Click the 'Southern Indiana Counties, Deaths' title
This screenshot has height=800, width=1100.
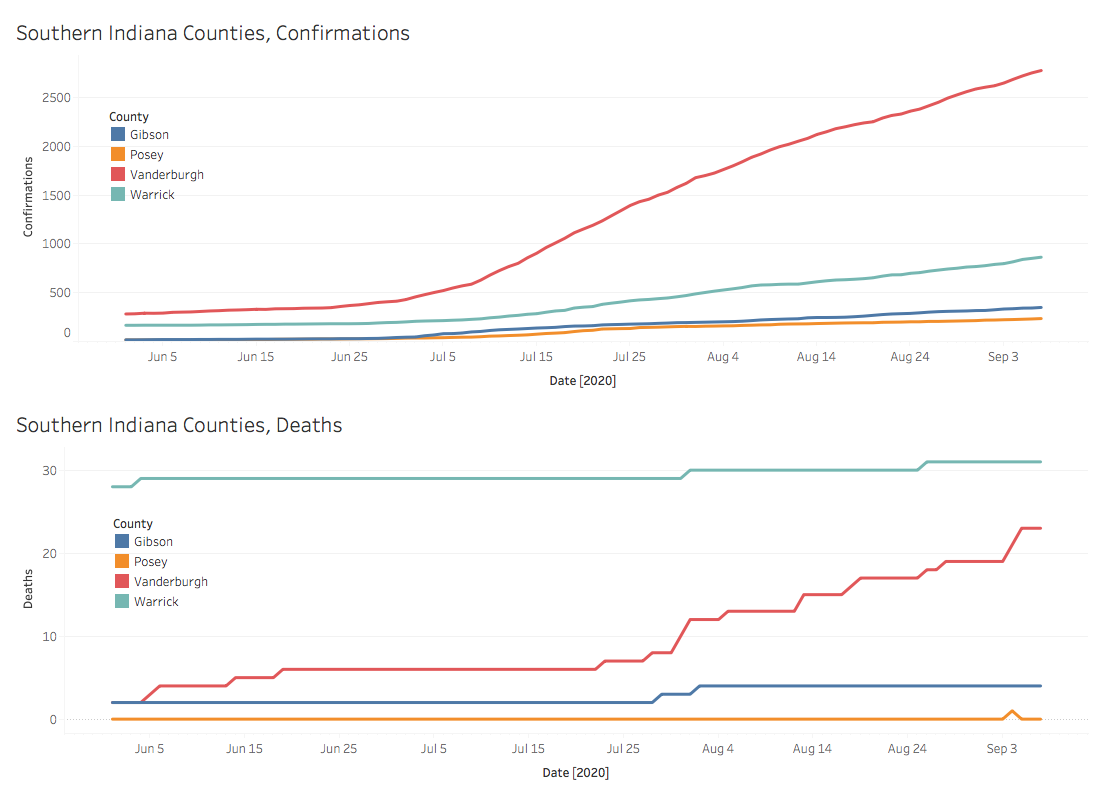(179, 426)
